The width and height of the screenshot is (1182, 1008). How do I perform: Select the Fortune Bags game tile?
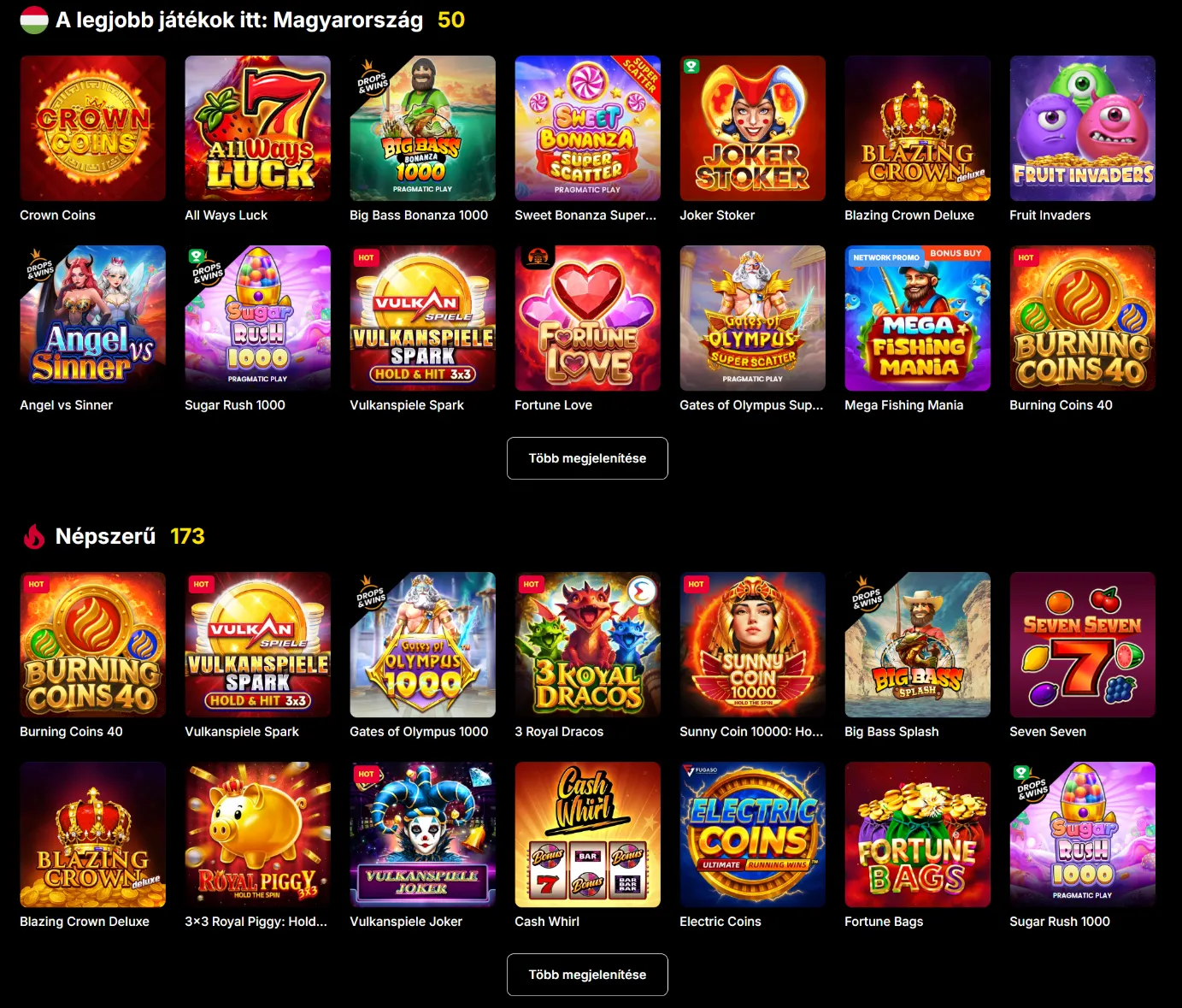tap(917, 834)
